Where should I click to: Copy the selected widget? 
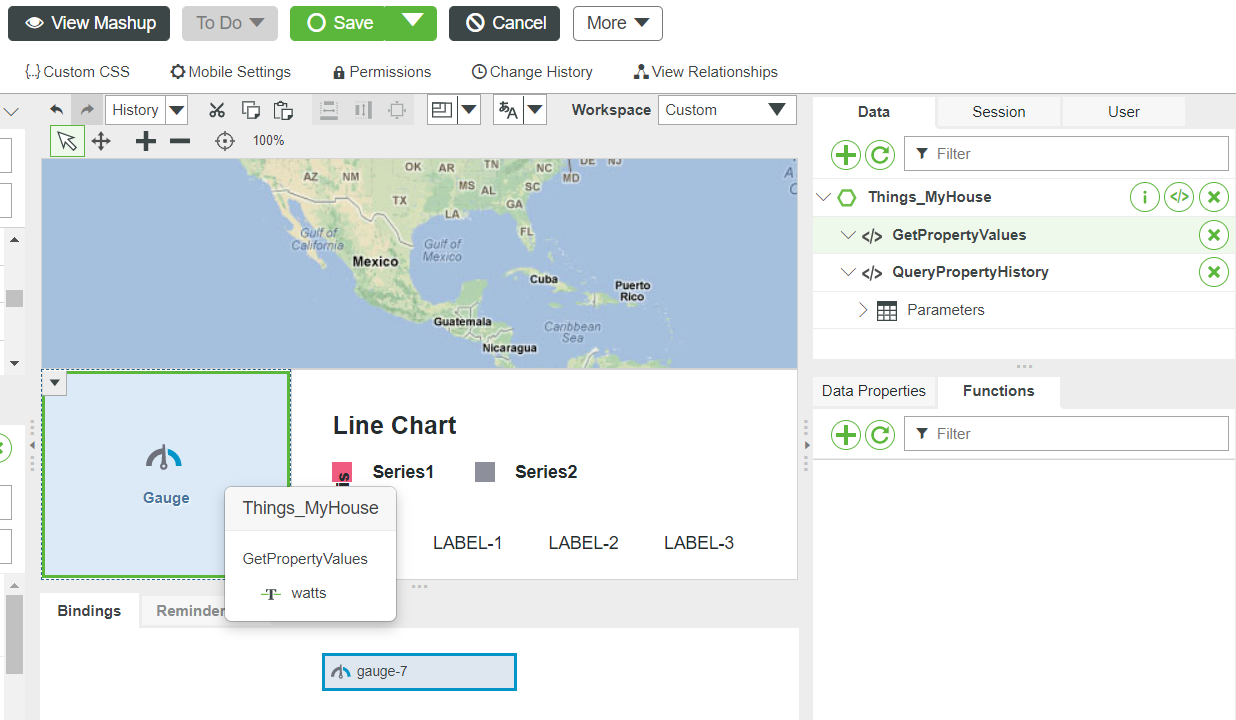click(250, 109)
